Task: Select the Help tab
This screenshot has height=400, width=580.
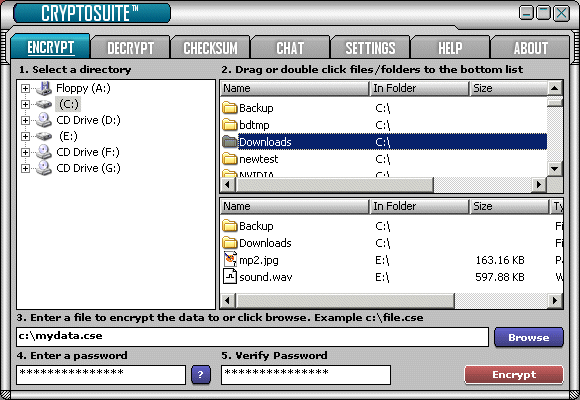Action: coord(450,48)
